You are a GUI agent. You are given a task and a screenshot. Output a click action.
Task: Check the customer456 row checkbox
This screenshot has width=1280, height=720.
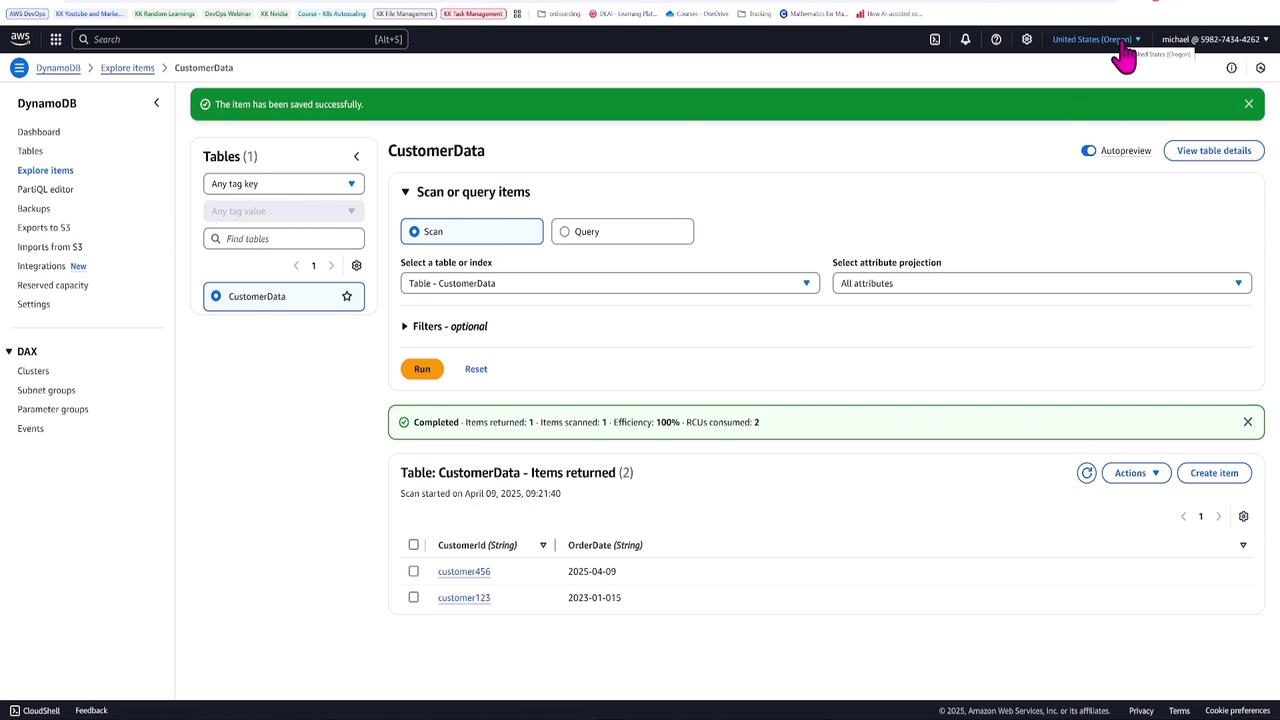413,571
